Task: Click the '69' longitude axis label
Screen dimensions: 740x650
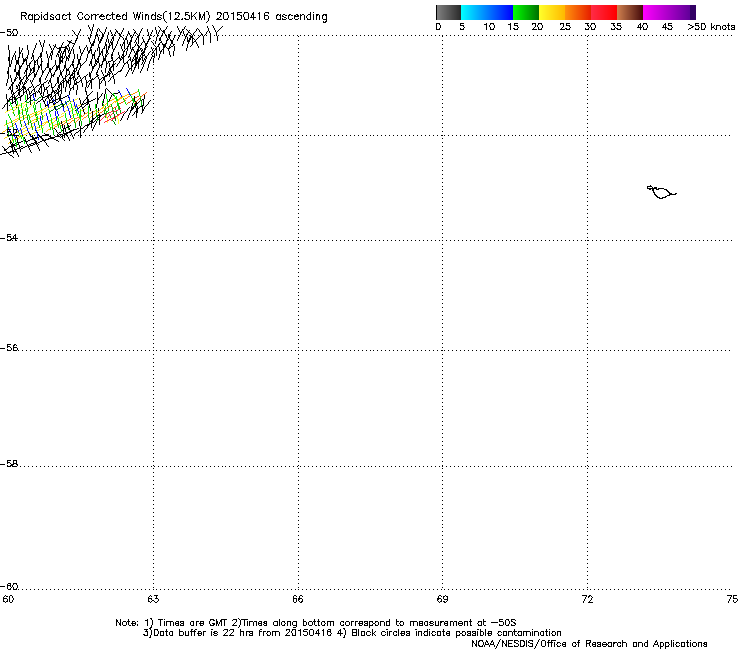Action: [x=442, y=599]
